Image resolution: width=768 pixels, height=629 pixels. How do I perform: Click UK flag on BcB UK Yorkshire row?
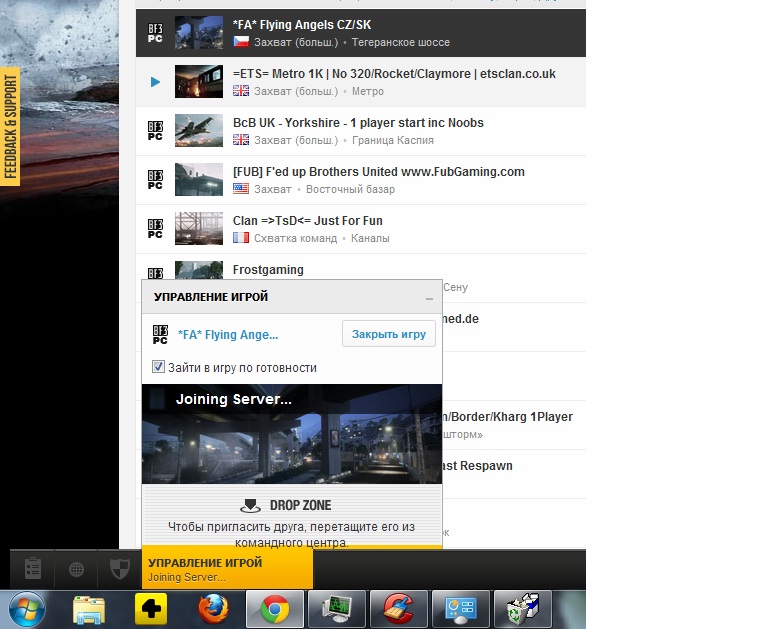point(241,140)
